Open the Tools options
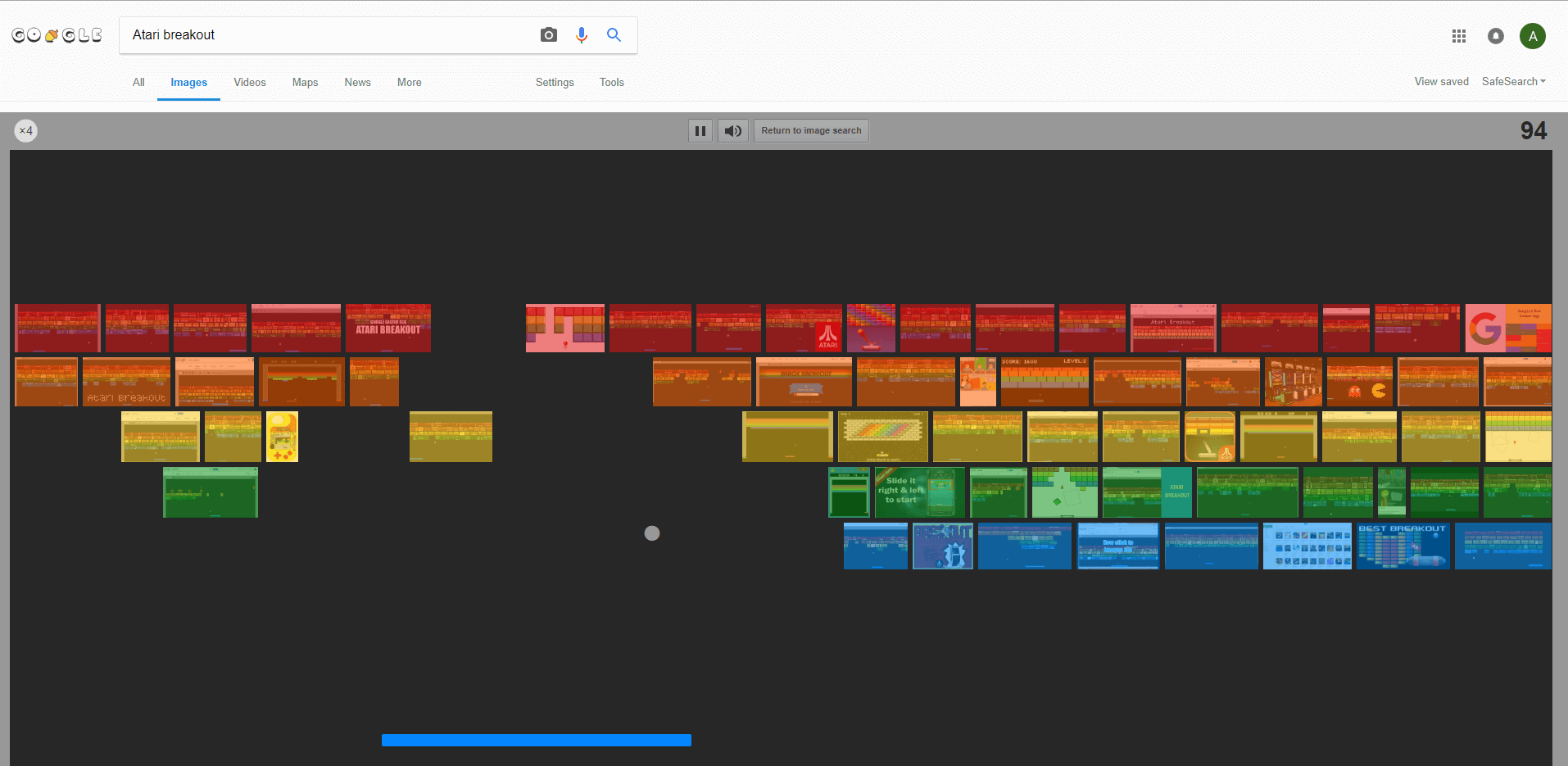 (x=612, y=83)
